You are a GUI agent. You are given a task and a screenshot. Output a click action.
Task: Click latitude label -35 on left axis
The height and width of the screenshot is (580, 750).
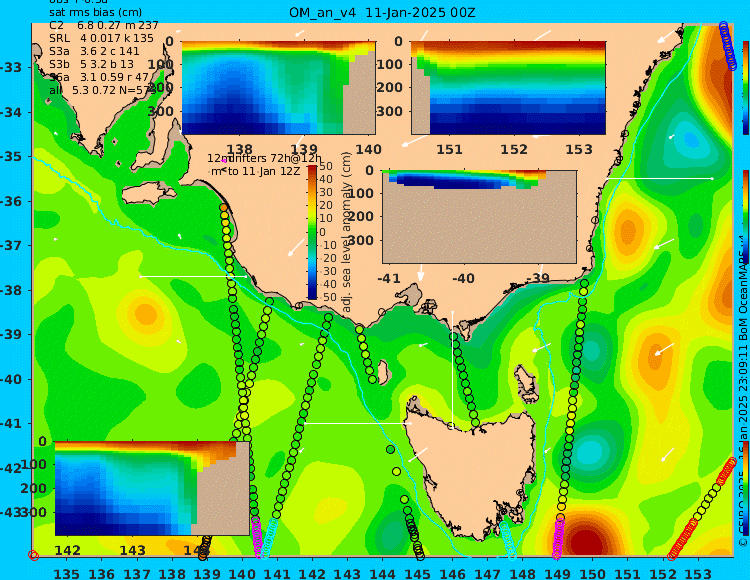(x=11, y=156)
